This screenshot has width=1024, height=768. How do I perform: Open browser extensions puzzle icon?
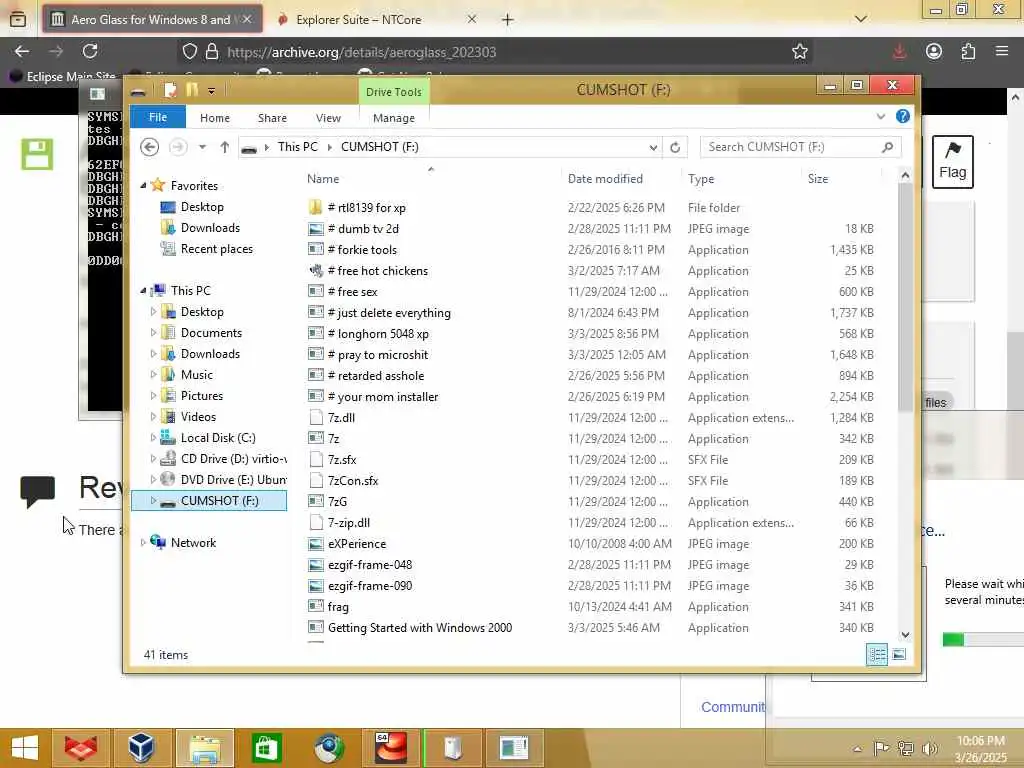pos(968,51)
